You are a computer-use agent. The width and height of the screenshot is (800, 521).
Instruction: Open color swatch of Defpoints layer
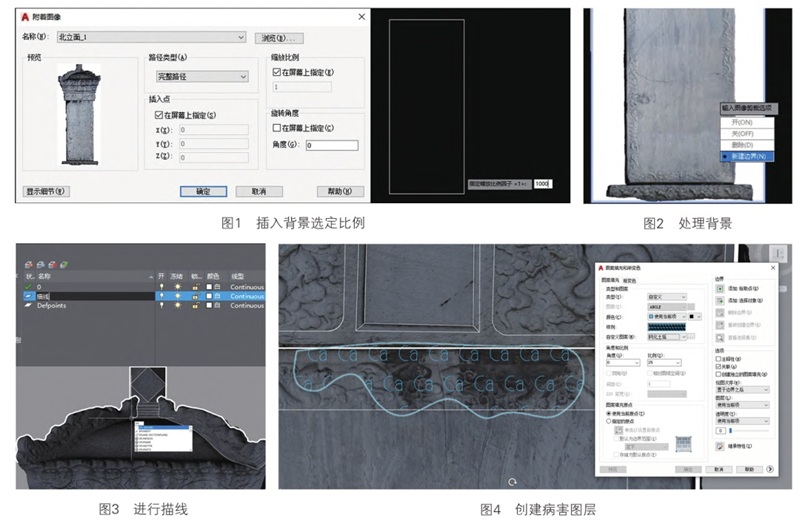tap(209, 305)
